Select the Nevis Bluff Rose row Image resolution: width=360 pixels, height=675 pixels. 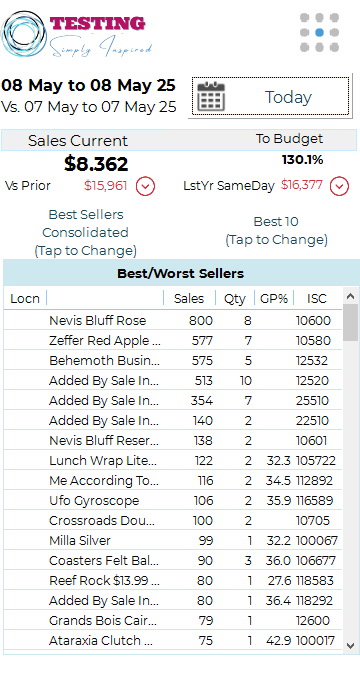(x=173, y=320)
